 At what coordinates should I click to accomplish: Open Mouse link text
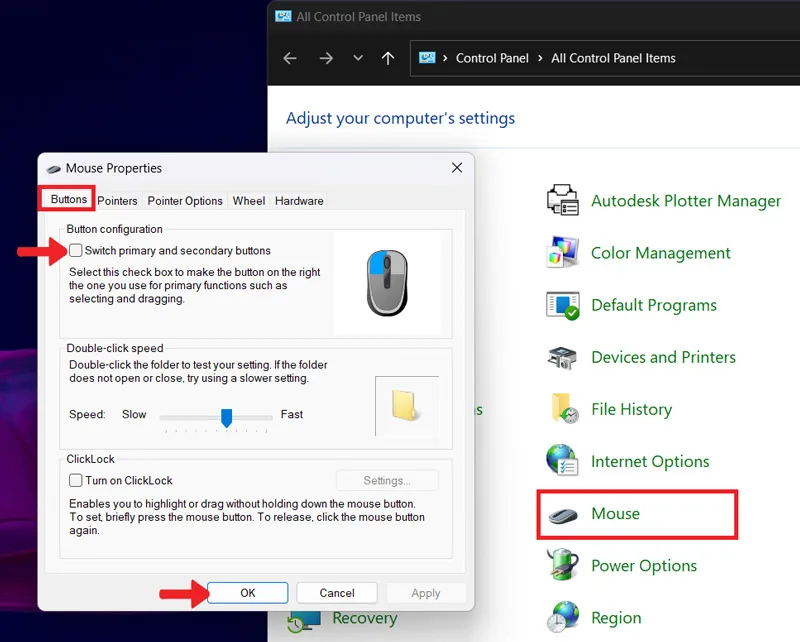(615, 513)
